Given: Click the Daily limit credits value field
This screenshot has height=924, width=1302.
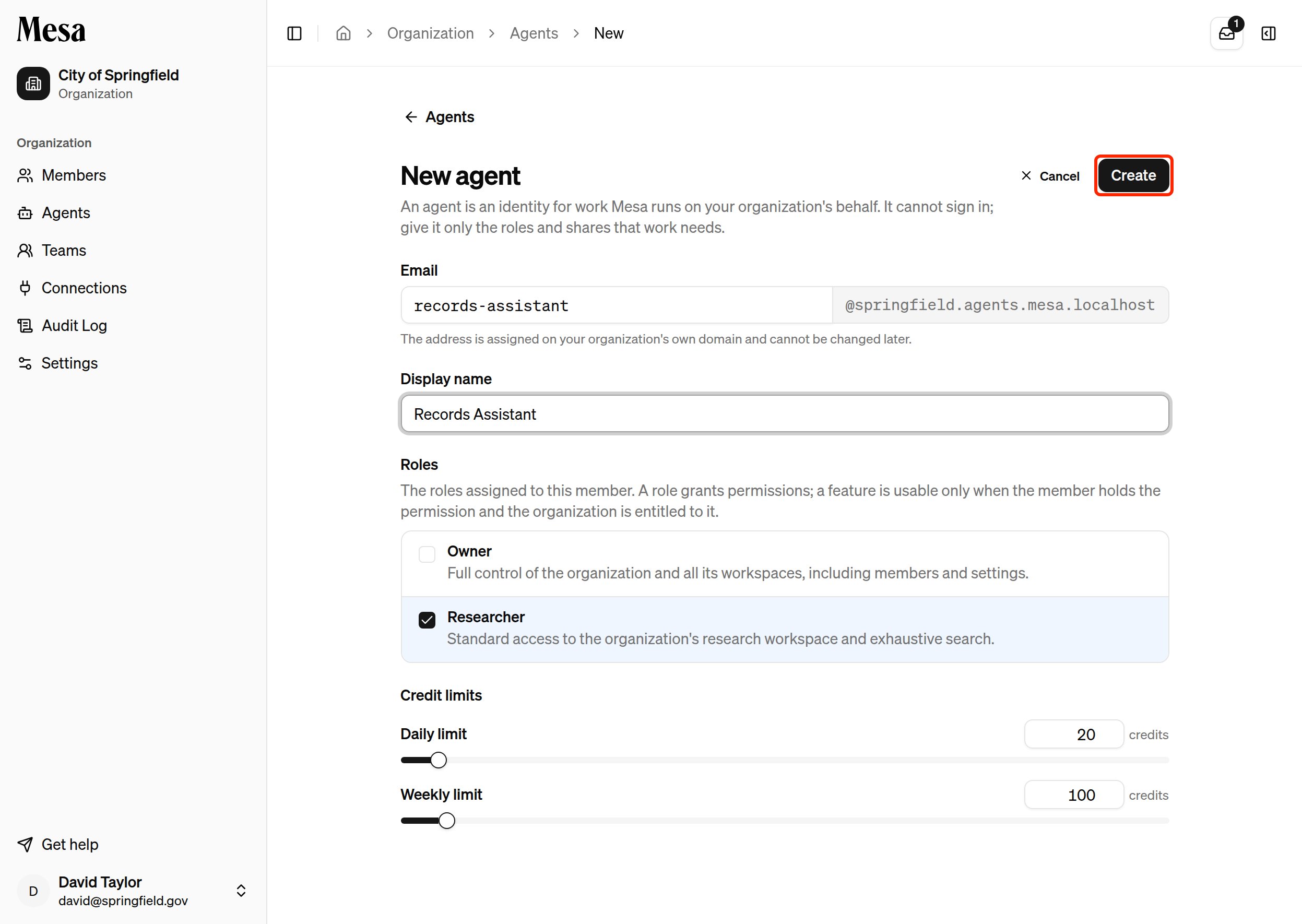Looking at the screenshot, I should point(1074,735).
